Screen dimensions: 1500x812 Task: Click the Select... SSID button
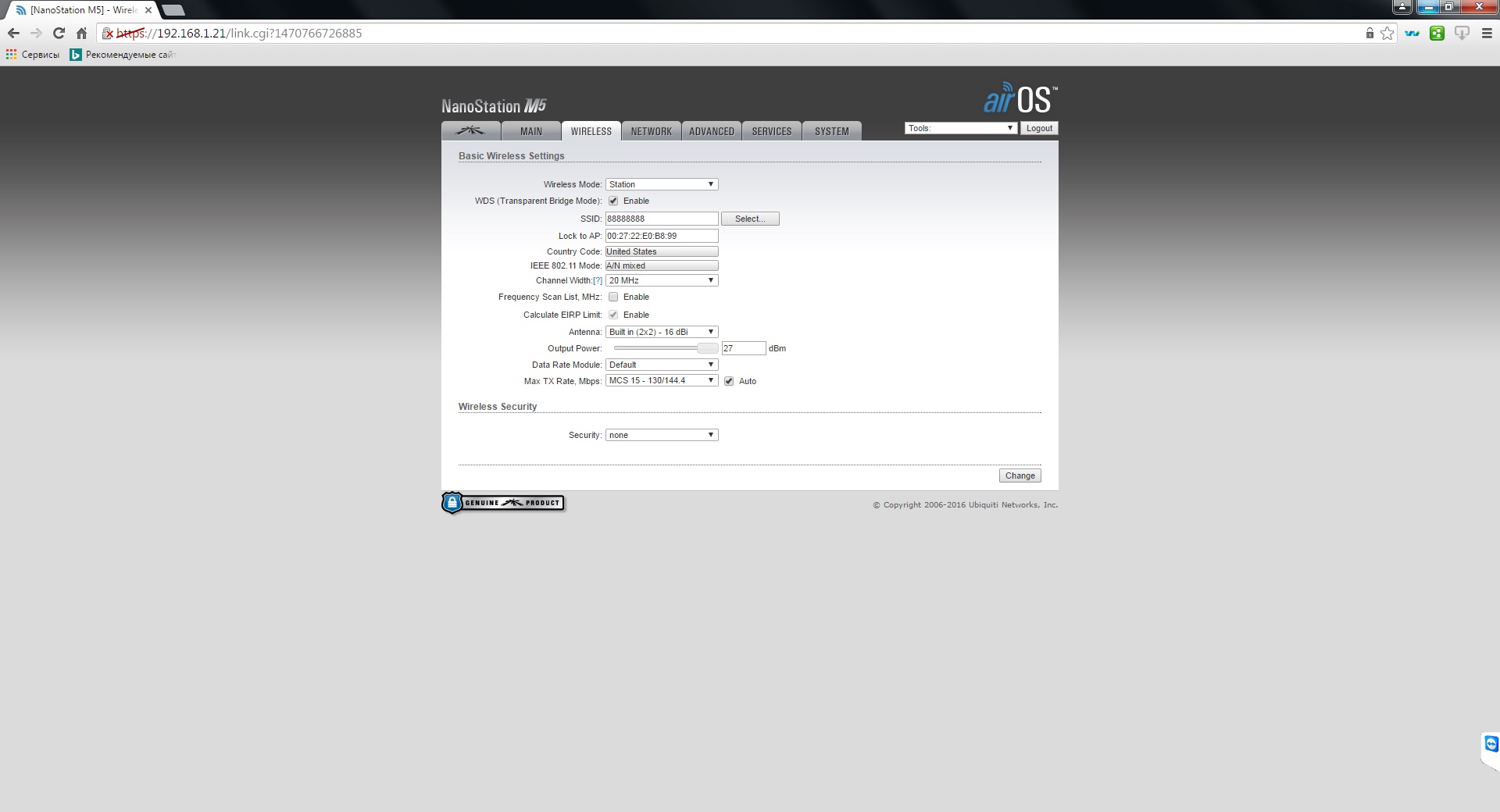click(750, 219)
